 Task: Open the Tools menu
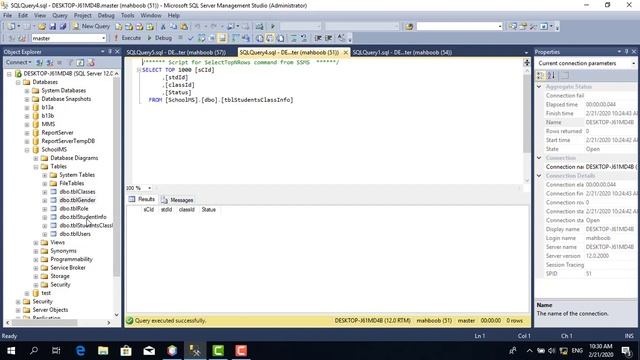127,16
